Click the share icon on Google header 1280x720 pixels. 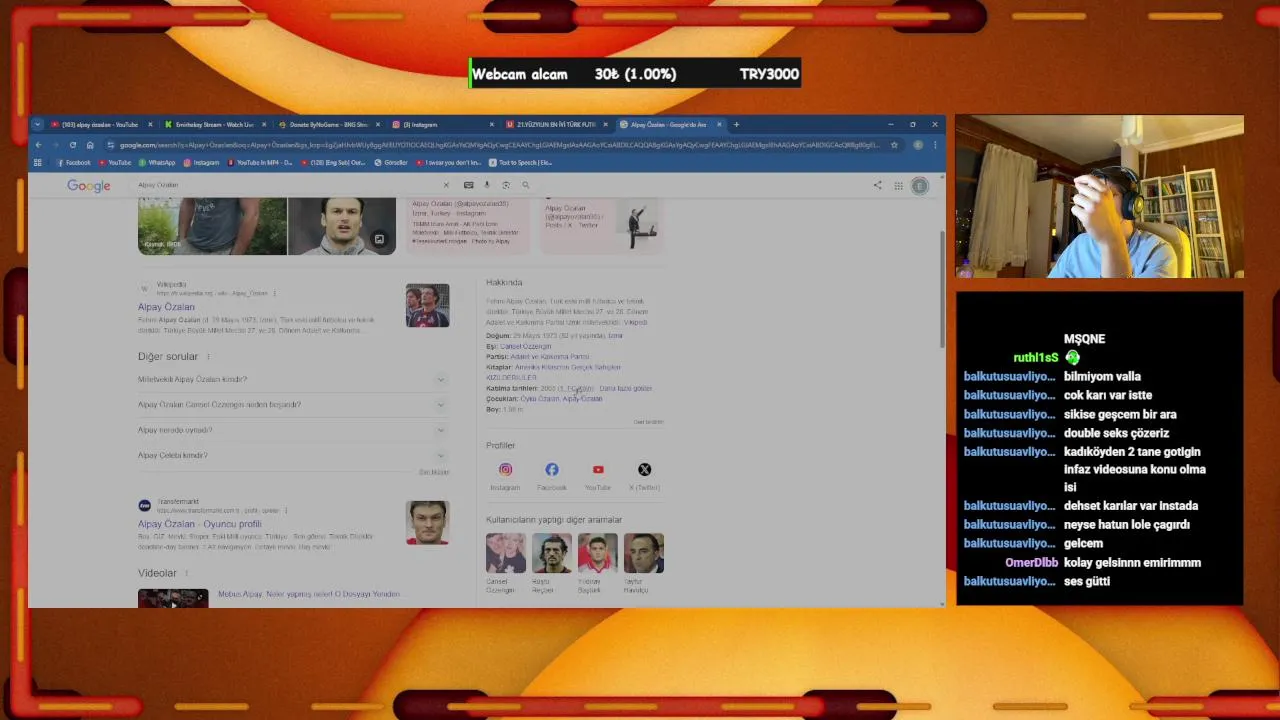click(877, 185)
